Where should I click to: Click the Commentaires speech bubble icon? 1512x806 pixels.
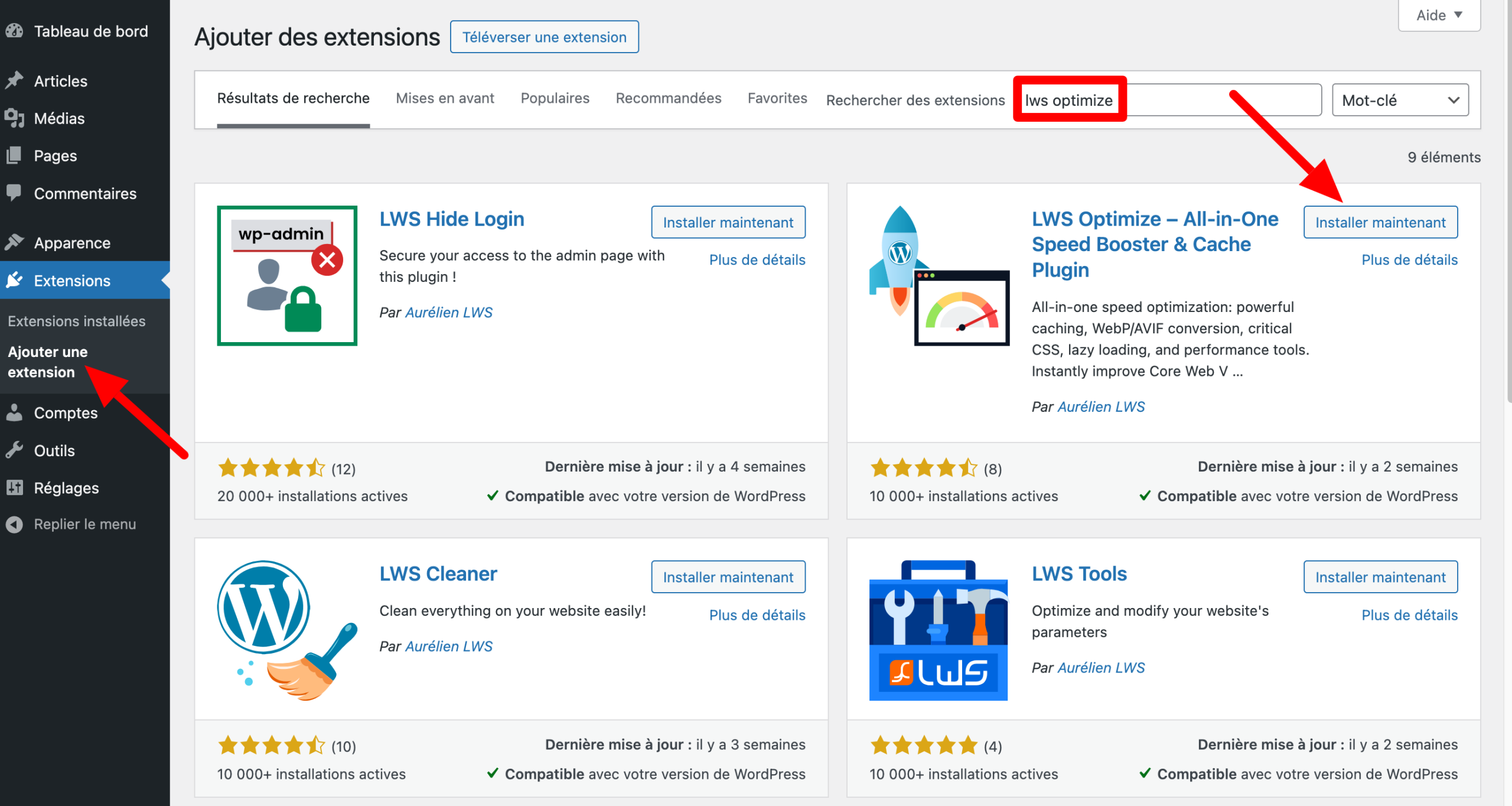coord(14,193)
